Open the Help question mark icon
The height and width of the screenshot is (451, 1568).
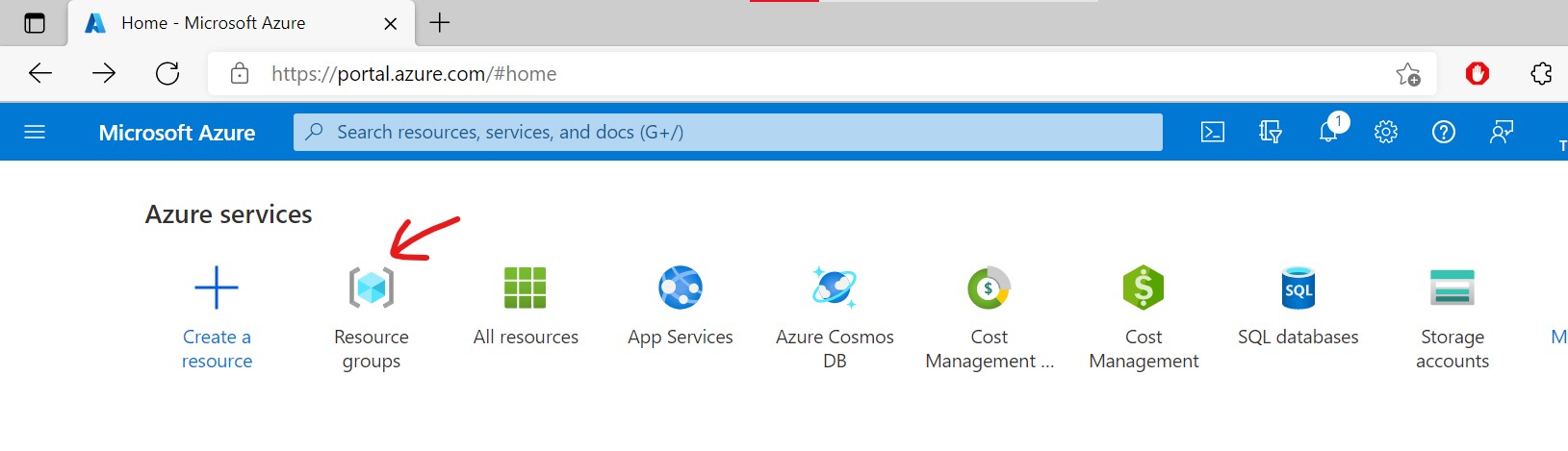click(x=1444, y=133)
